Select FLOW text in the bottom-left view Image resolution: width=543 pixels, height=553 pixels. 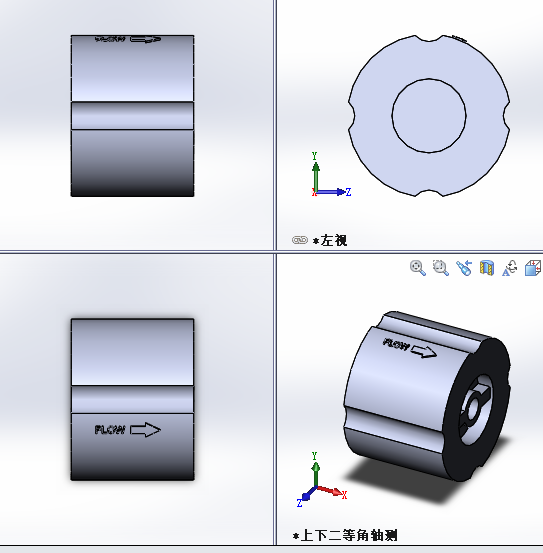click(x=110, y=430)
